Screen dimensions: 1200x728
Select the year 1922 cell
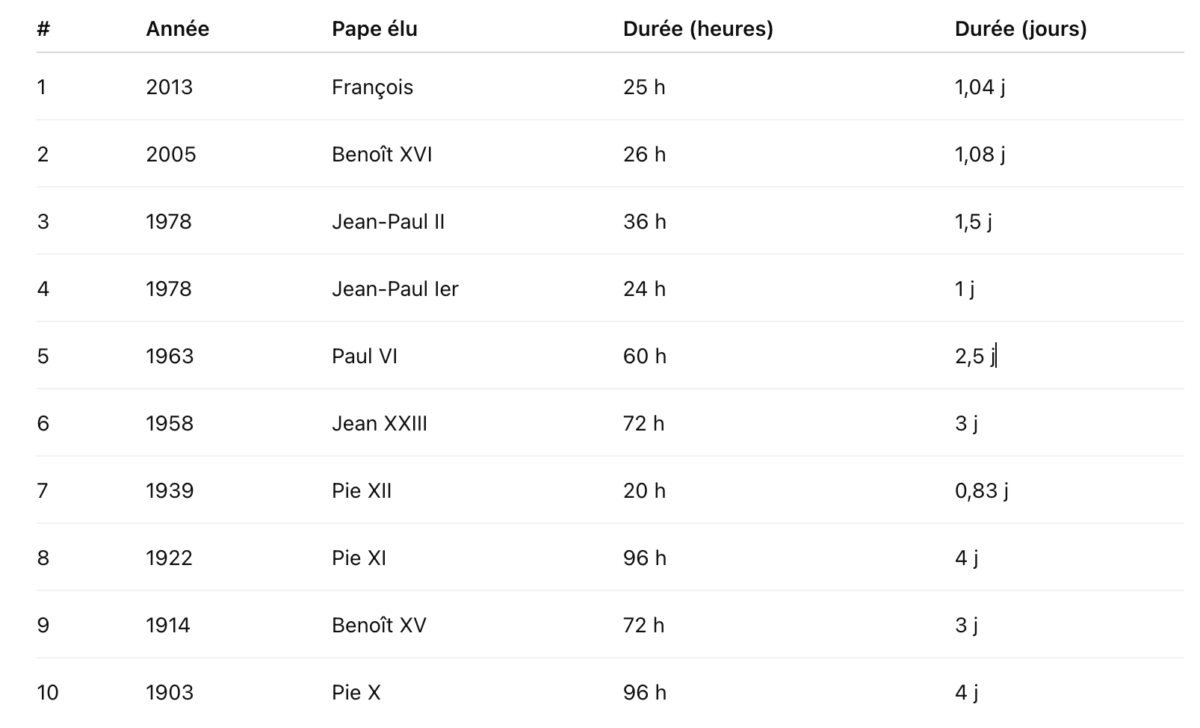[x=168, y=558]
